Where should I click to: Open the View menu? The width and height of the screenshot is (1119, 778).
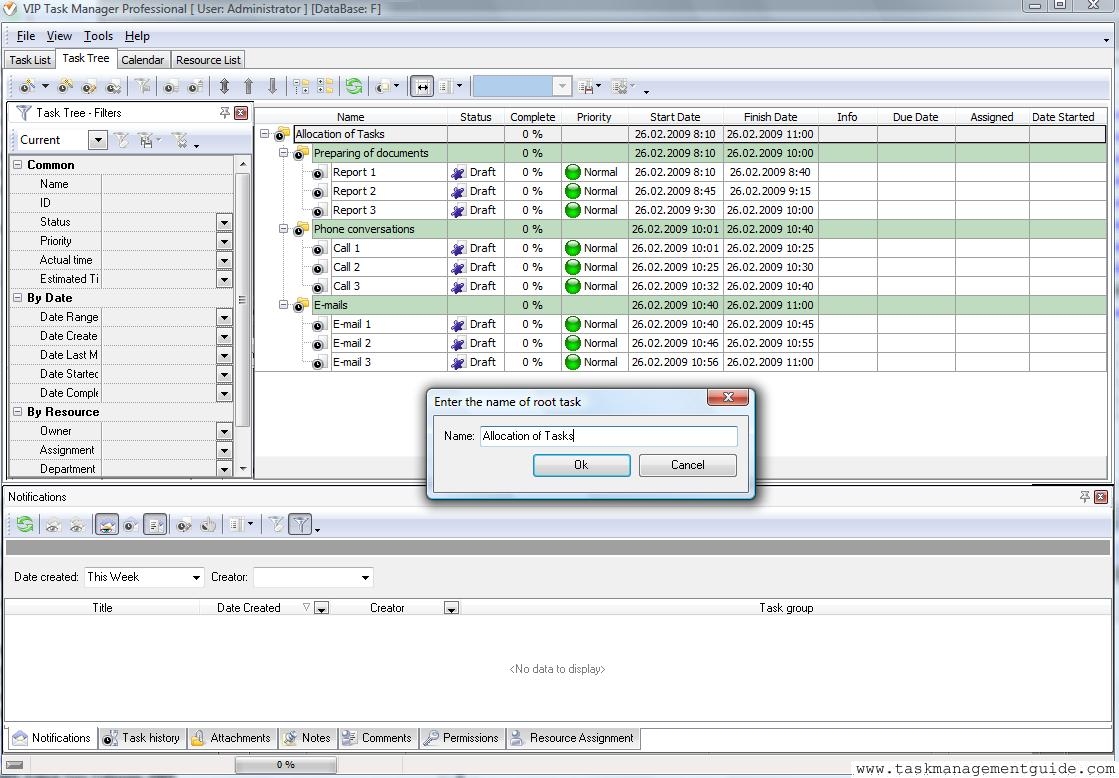tap(59, 36)
